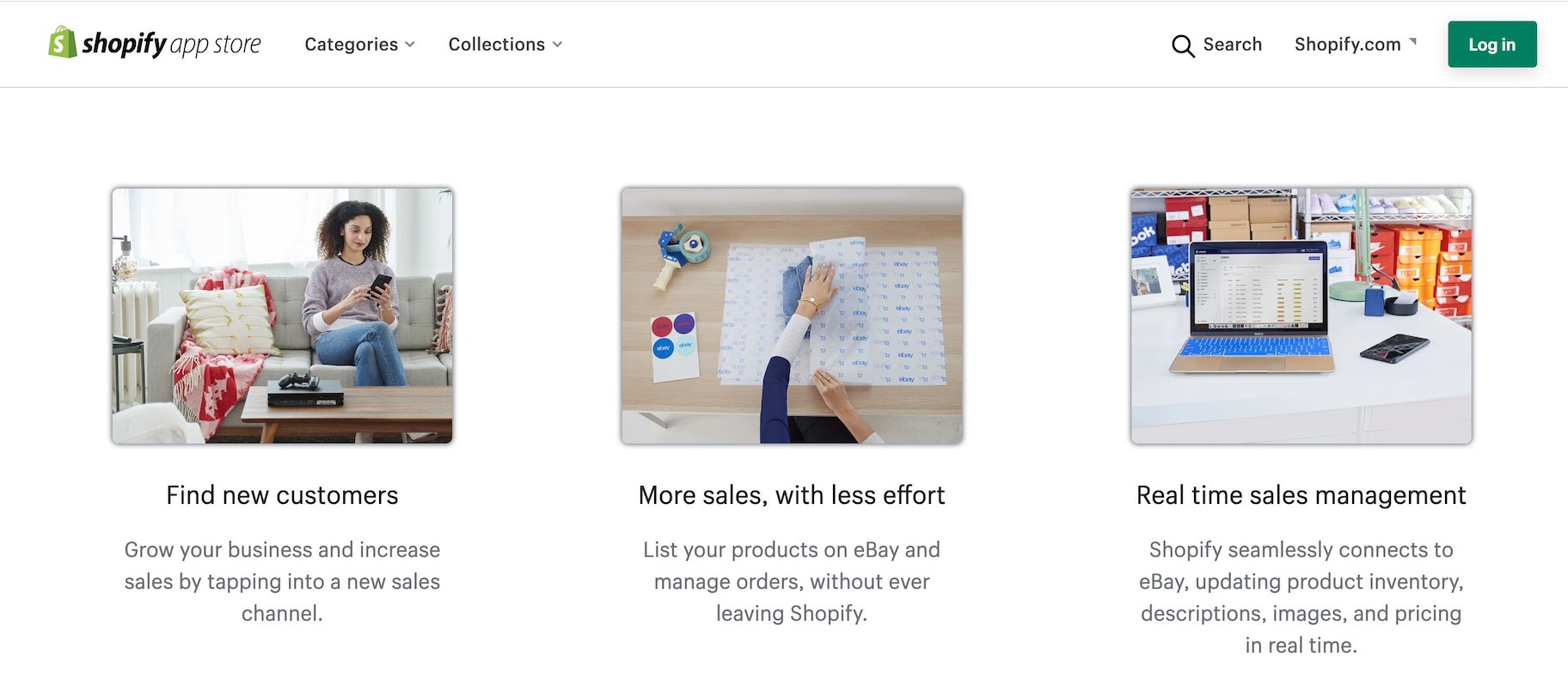The width and height of the screenshot is (1568, 675).
Task: Open the Shopify.com dropdown caret
Action: point(1415,41)
